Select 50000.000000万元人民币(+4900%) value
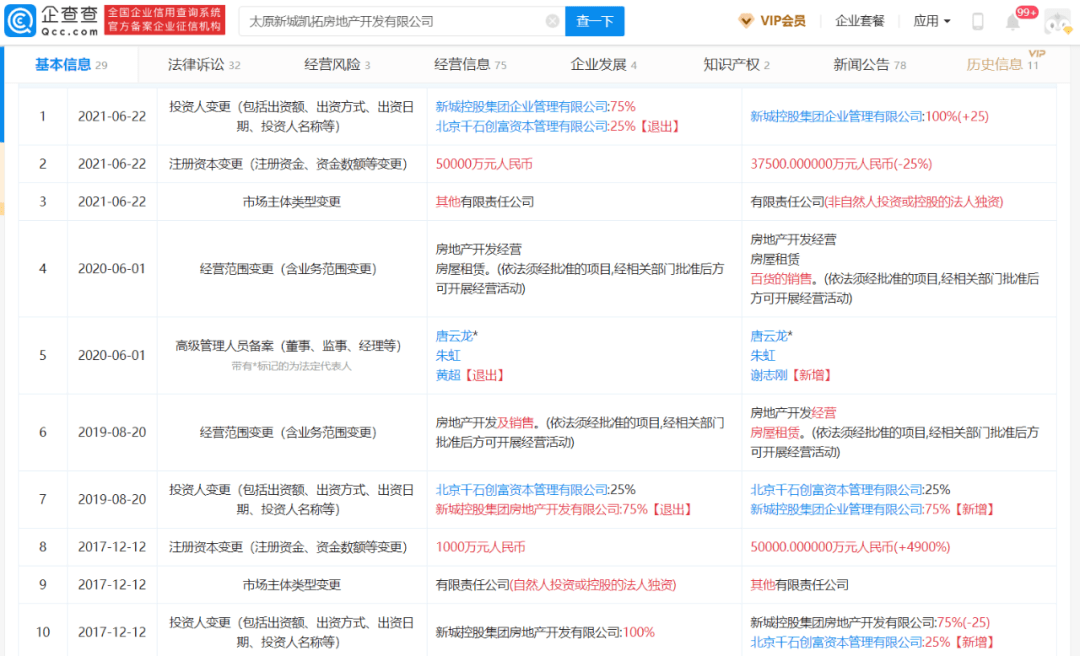Viewport: 1080px width, 656px height. 850,547
